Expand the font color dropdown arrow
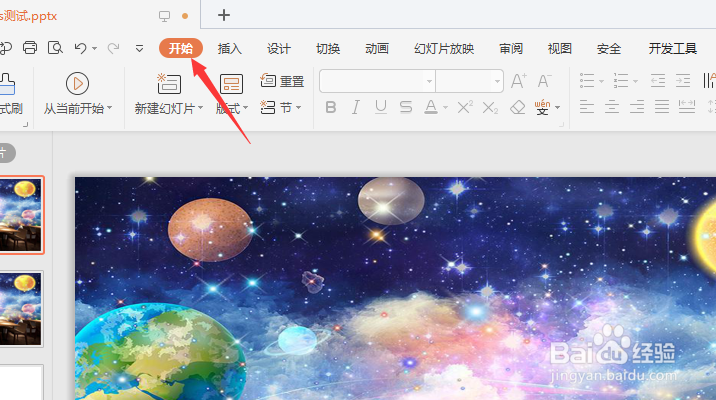Screen dimensions: 716x400 point(445,108)
